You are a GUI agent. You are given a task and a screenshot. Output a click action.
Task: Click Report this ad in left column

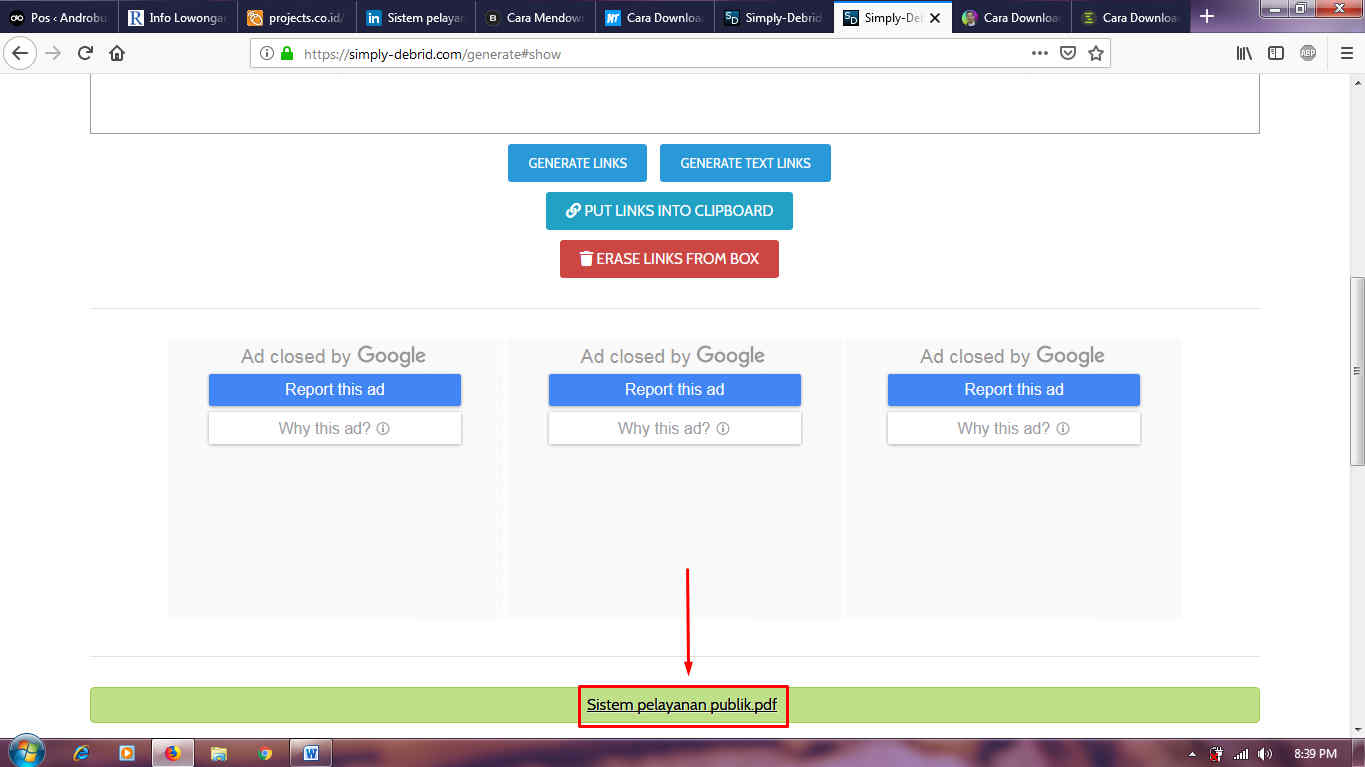[x=334, y=390]
